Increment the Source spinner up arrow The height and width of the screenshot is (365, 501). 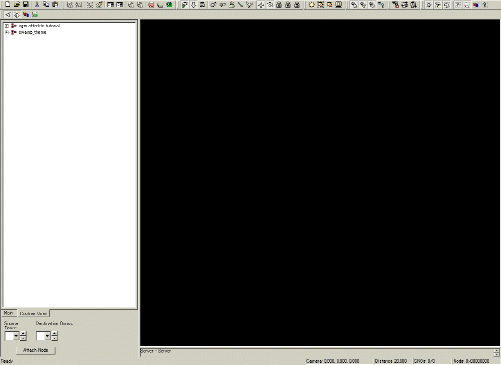point(23,333)
